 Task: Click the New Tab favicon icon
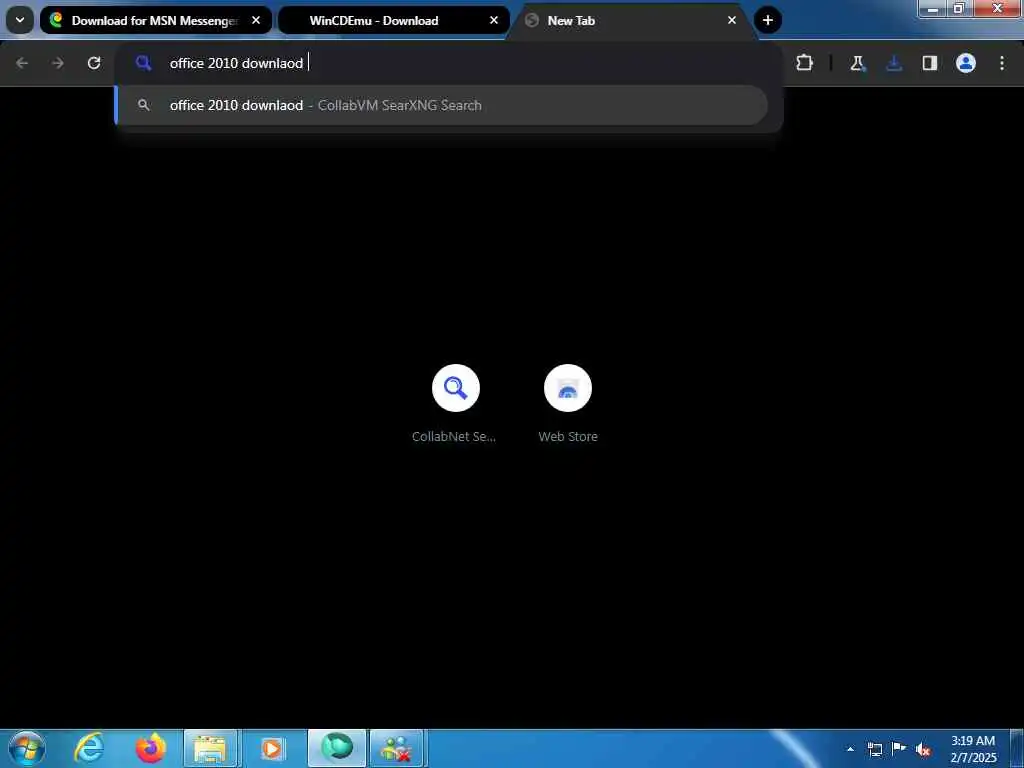pyautogui.click(x=532, y=20)
